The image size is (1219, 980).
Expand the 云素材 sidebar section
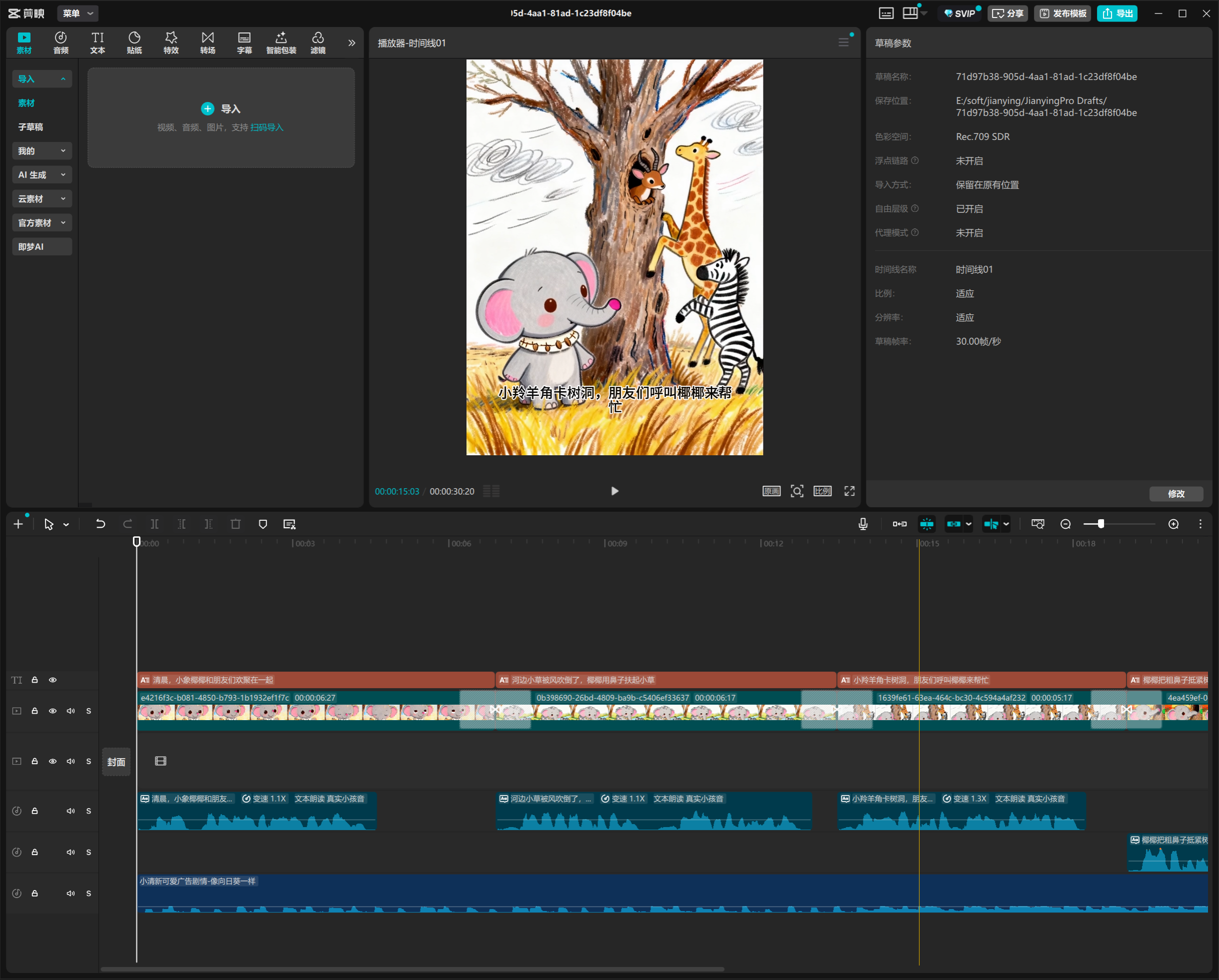click(x=42, y=199)
